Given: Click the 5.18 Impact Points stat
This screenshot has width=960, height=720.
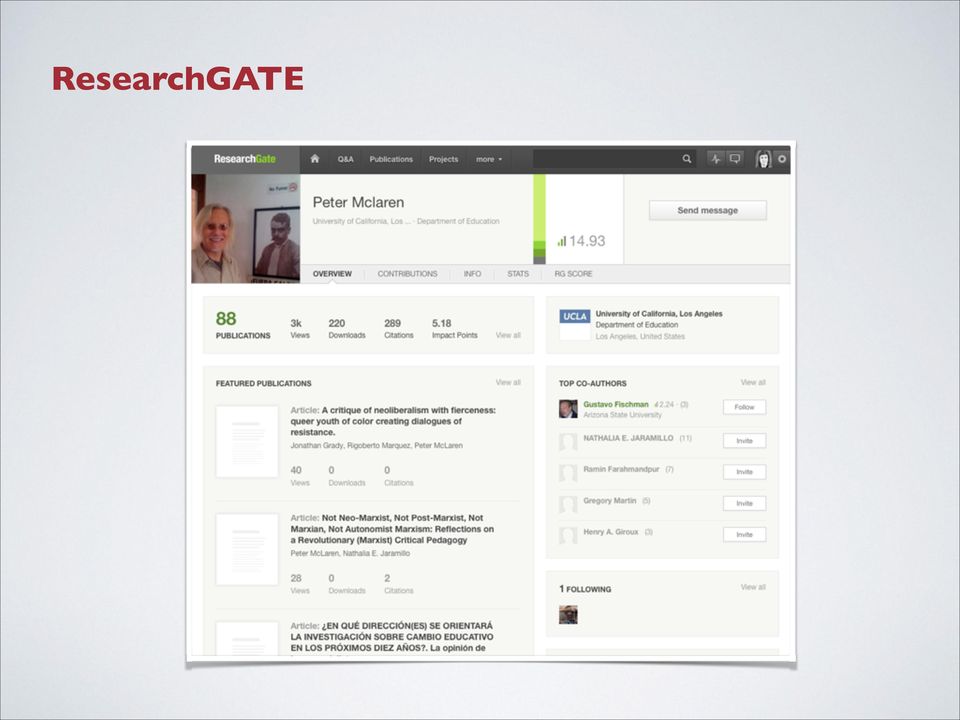Looking at the screenshot, I should point(454,328).
